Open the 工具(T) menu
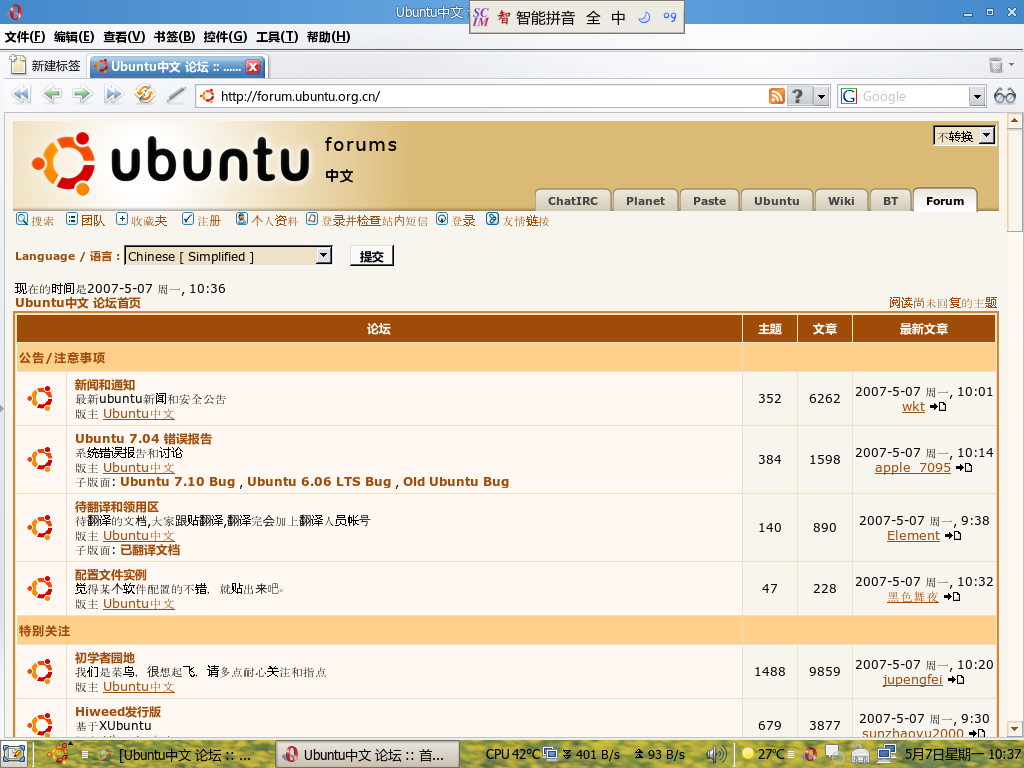 [x=277, y=37]
